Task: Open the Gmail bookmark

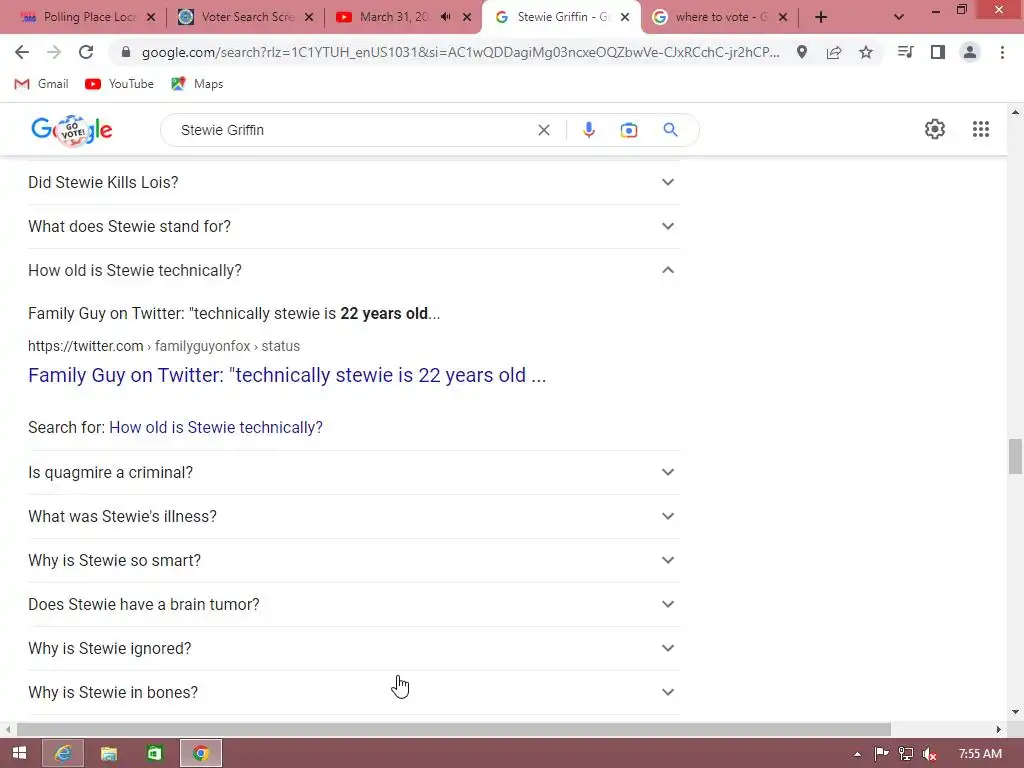Action: [41, 84]
